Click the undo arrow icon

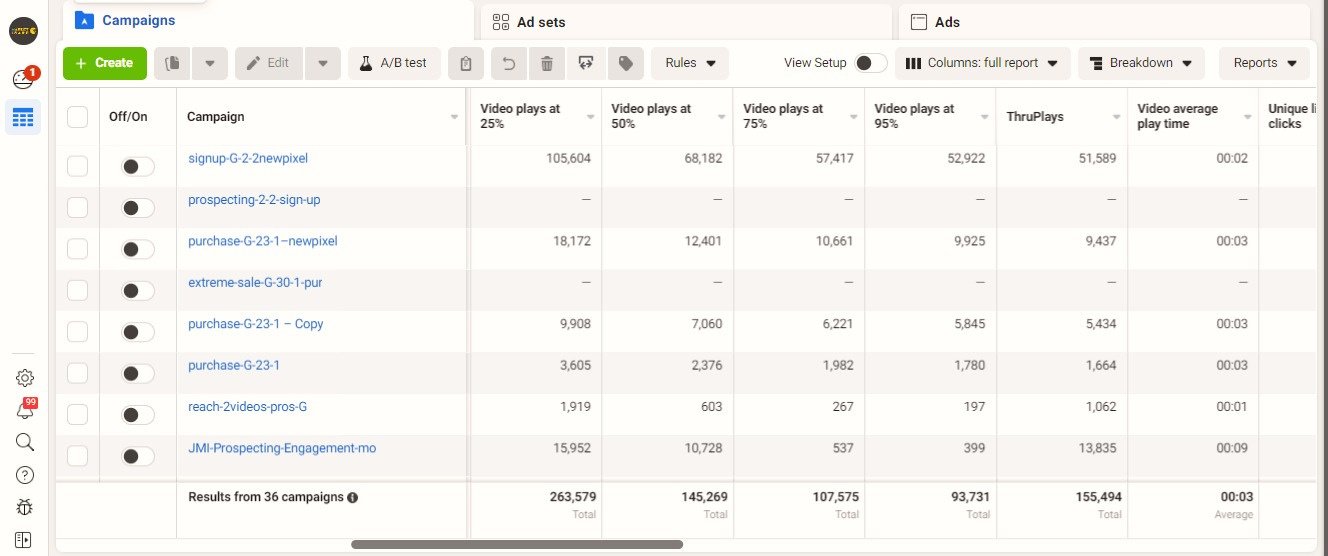pyautogui.click(x=508, y=63)
